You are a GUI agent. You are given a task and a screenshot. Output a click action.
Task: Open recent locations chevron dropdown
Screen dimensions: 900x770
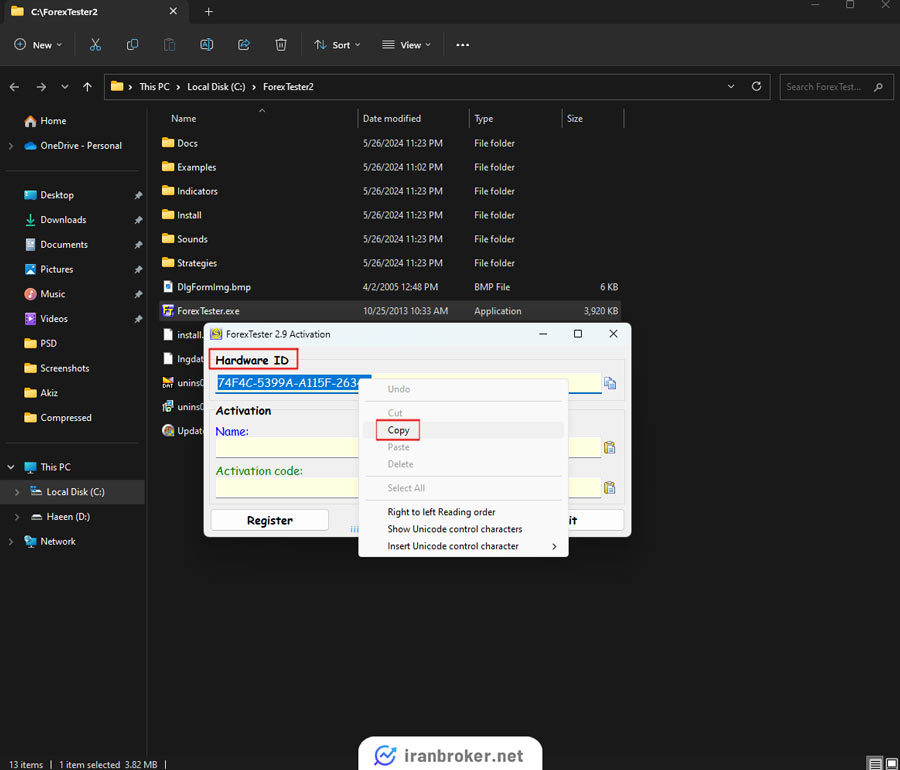point(65,87)
